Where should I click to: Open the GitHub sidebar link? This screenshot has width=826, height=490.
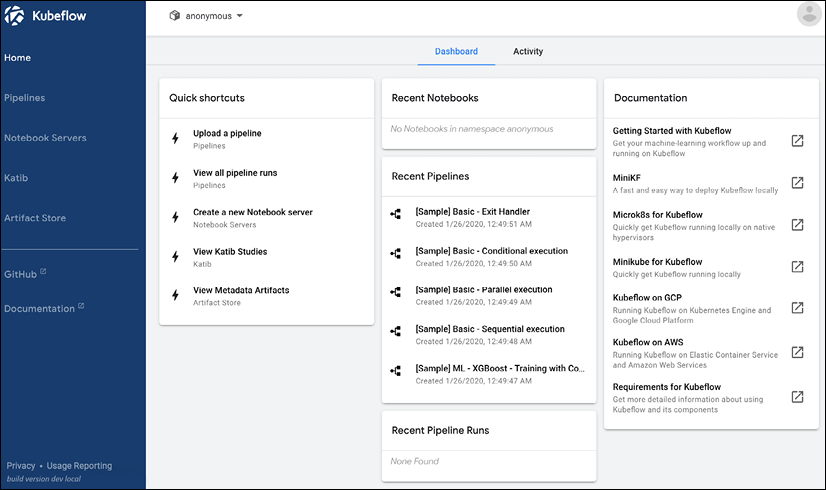point(21,275)
